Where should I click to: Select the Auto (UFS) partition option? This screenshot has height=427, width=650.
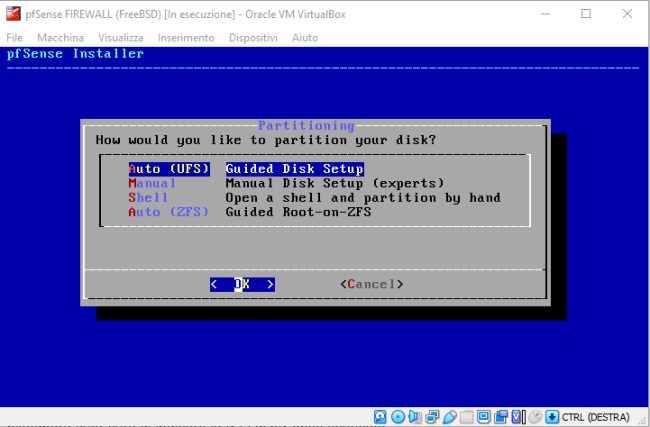point(169,169)
